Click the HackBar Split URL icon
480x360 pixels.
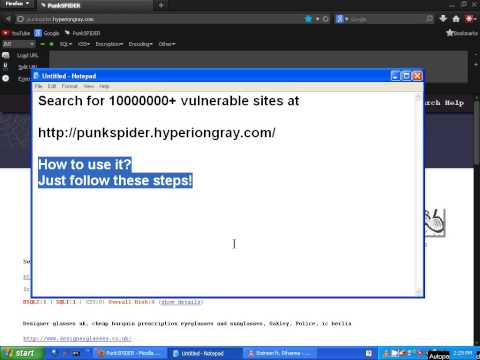click(6, 66)
